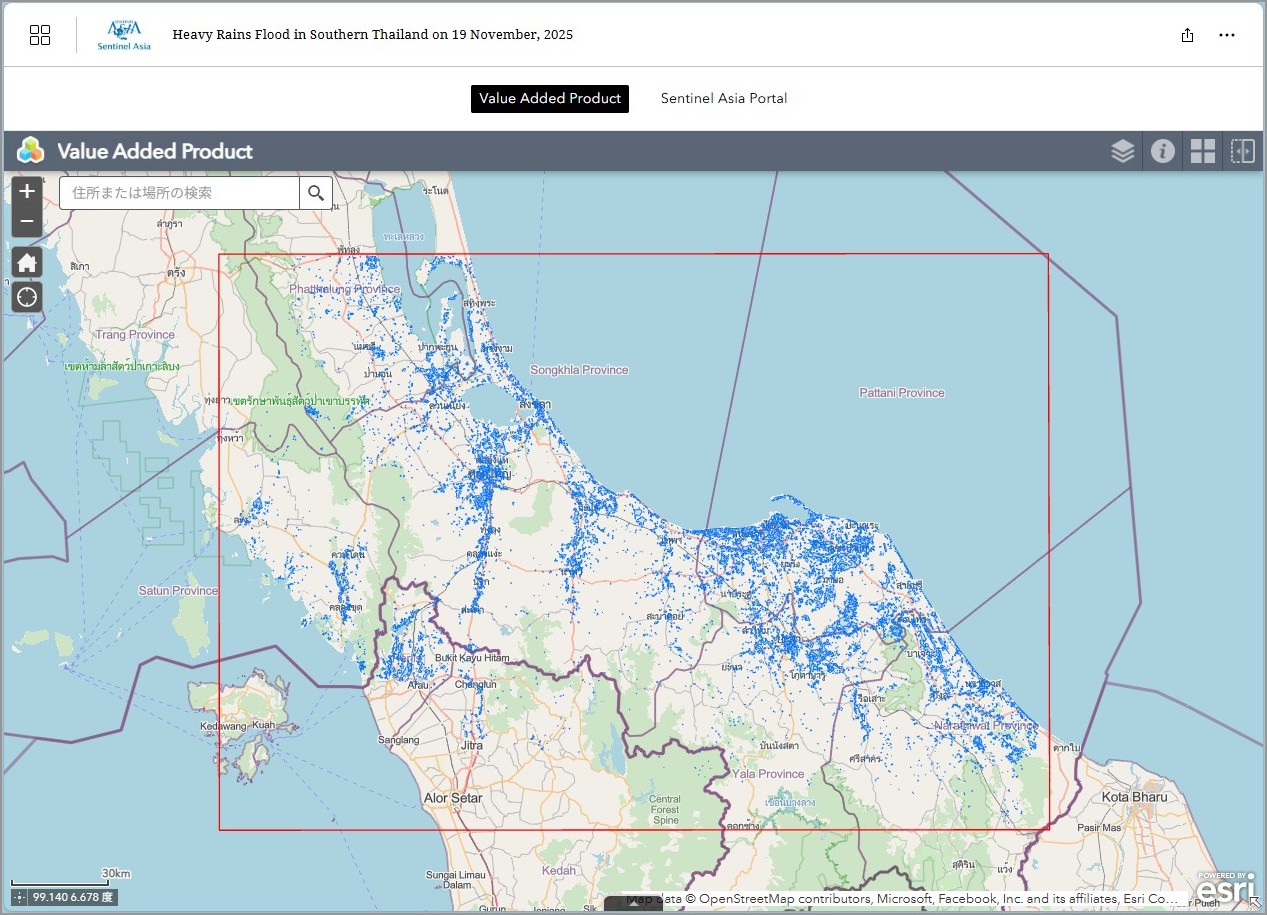Screen dimensions: 1267x915
Task: Select the Value Added Product tab
Action: (550, 98)
